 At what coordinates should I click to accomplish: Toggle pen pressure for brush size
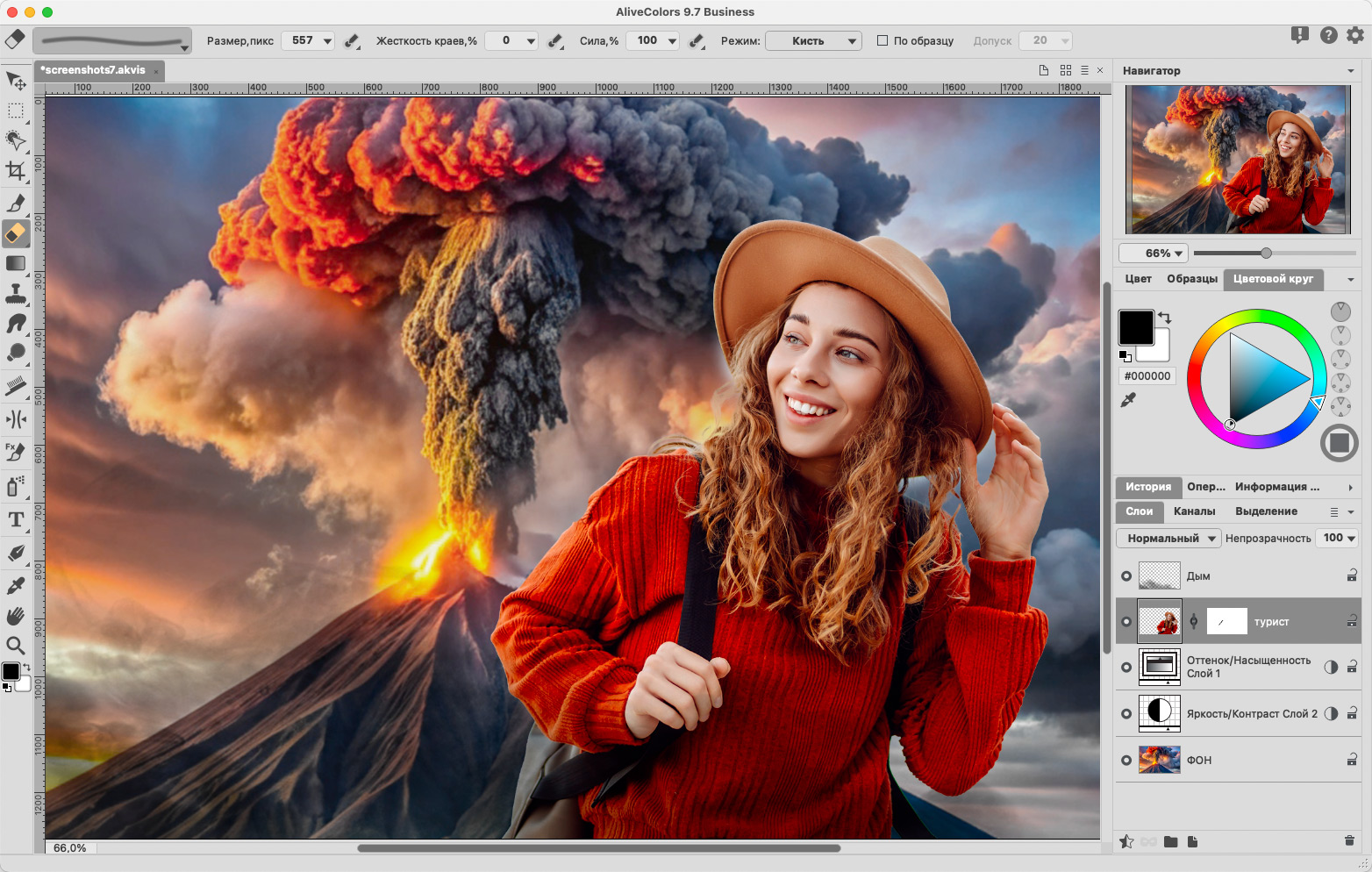click(x=352, y=40)
